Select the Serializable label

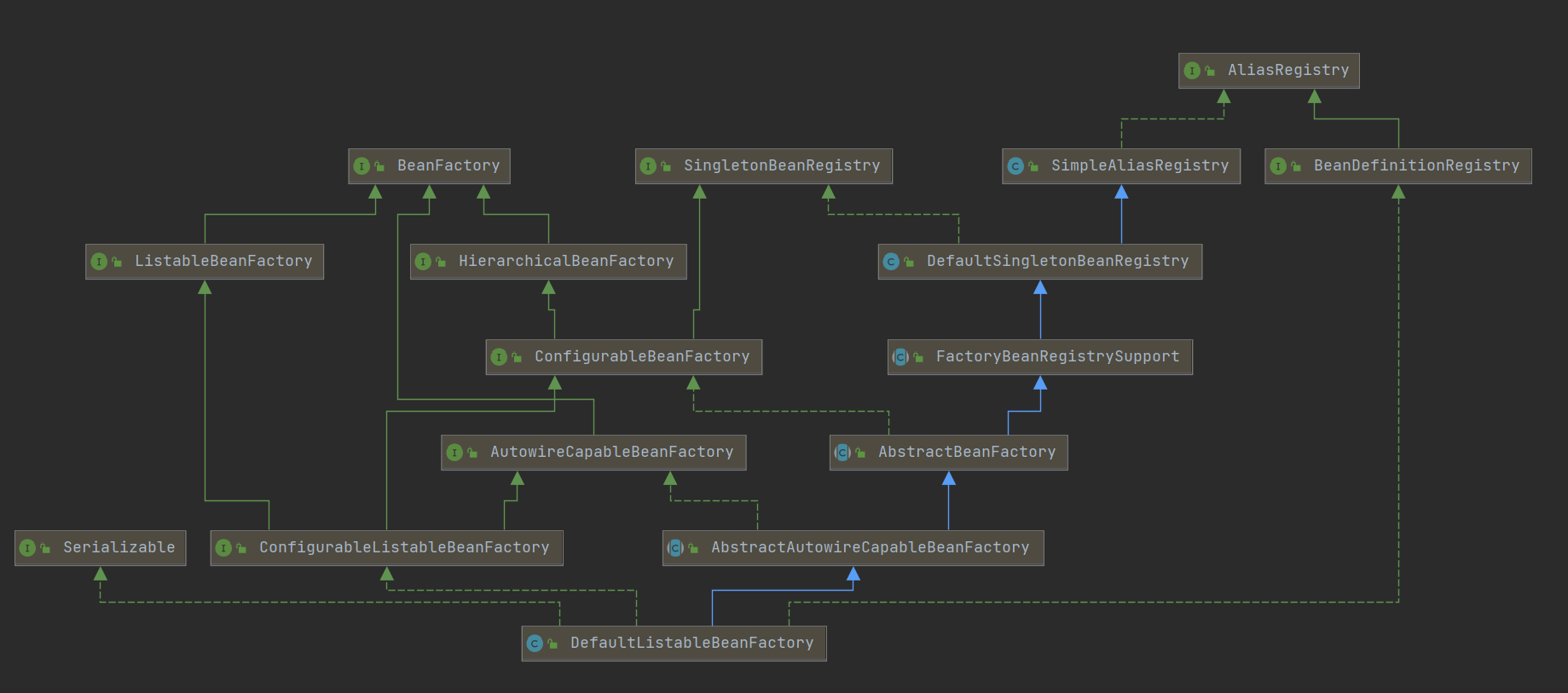pos(119,547)
